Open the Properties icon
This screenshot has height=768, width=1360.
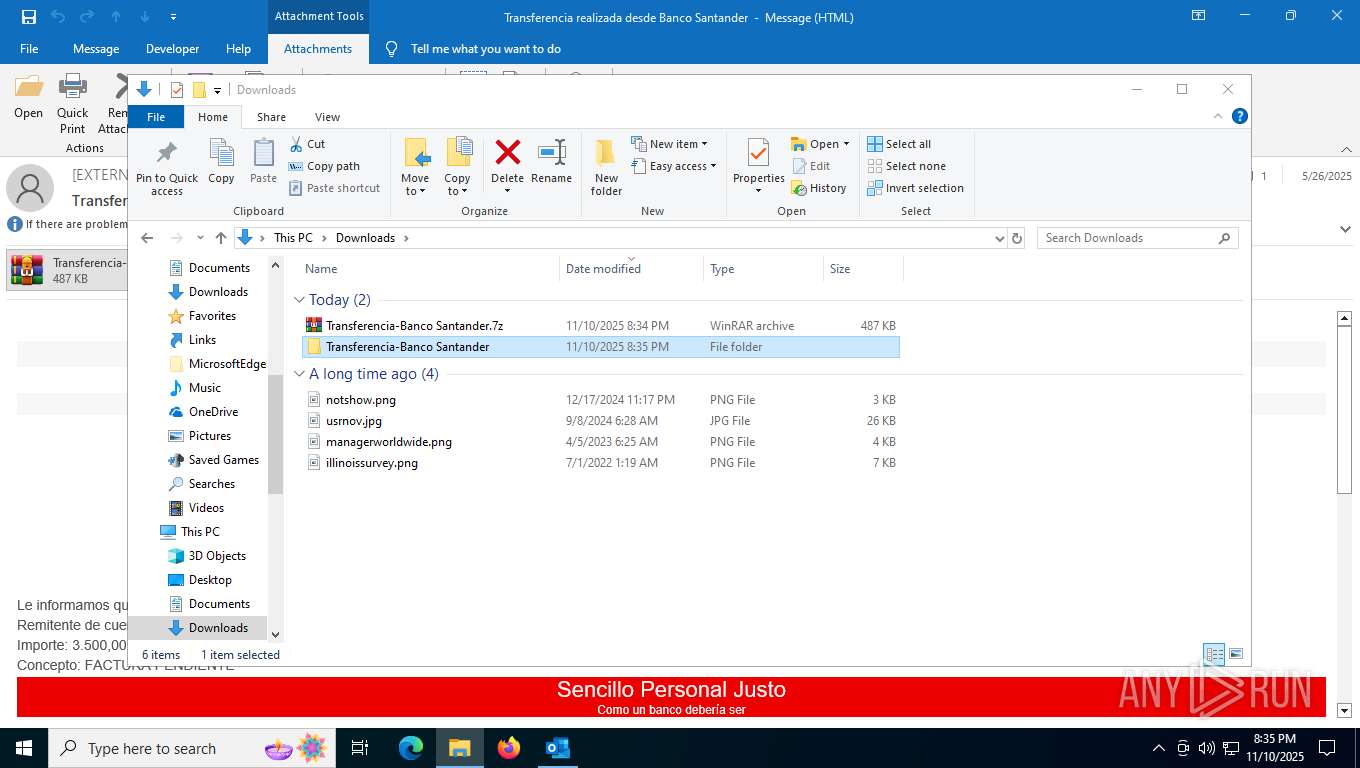[758, 153]
